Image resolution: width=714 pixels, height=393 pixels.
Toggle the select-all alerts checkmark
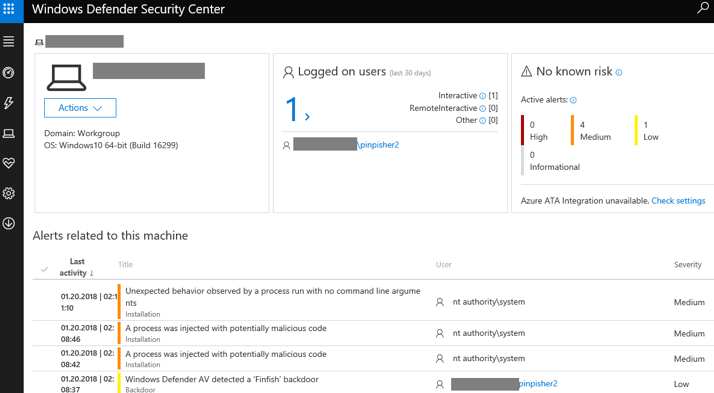(x=44, y=269)
